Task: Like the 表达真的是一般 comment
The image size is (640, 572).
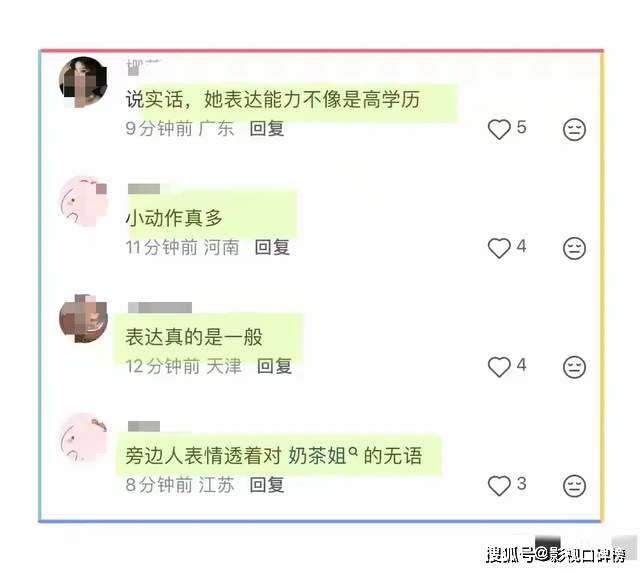Action: click(x=499, y=367)
